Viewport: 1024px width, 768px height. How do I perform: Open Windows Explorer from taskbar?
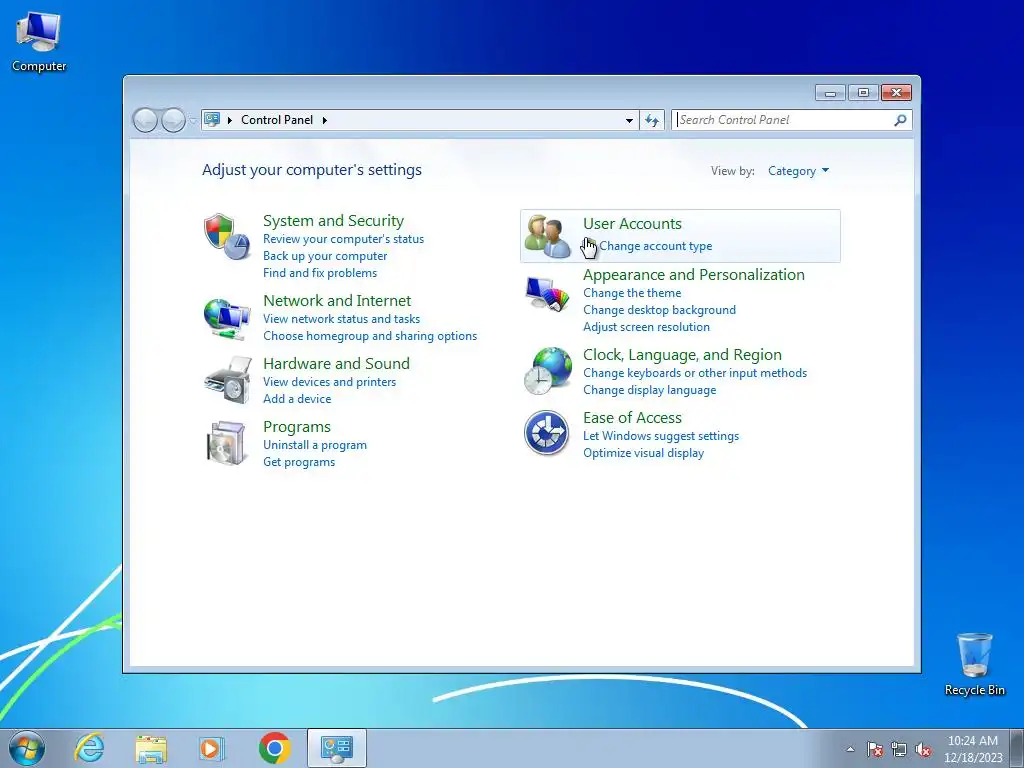(151, 748)
